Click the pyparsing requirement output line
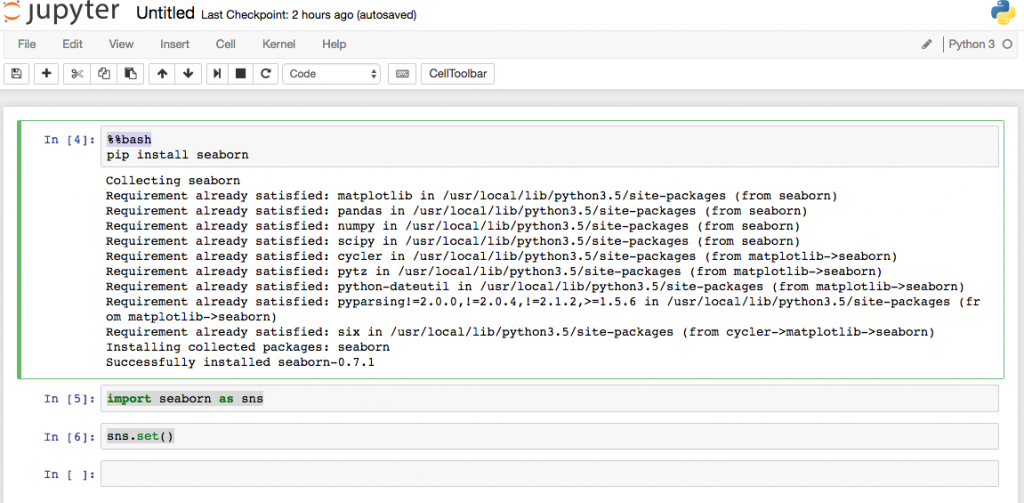This screenshot has height=503, width=1024. click(x=543, y=309)
